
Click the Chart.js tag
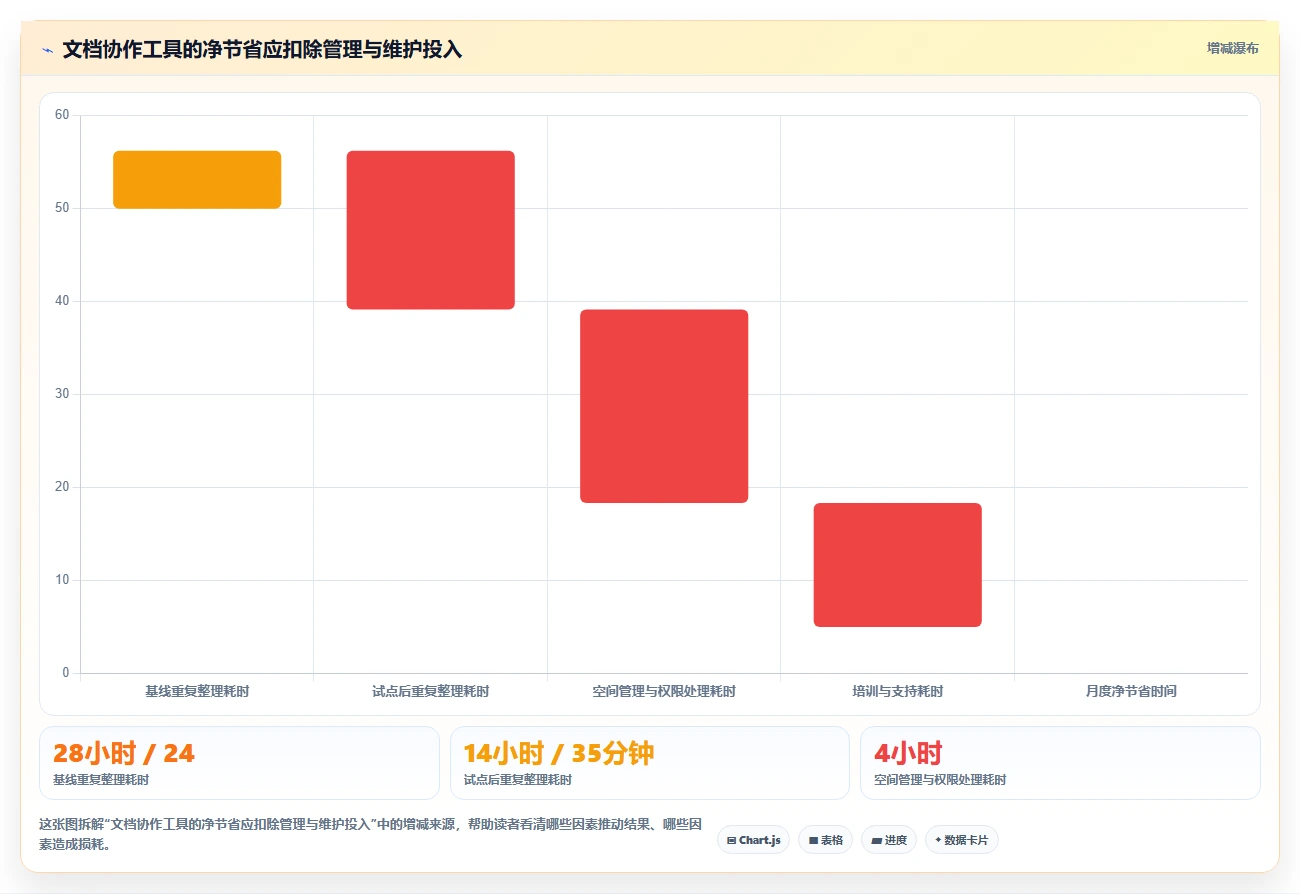coord(753,840)
